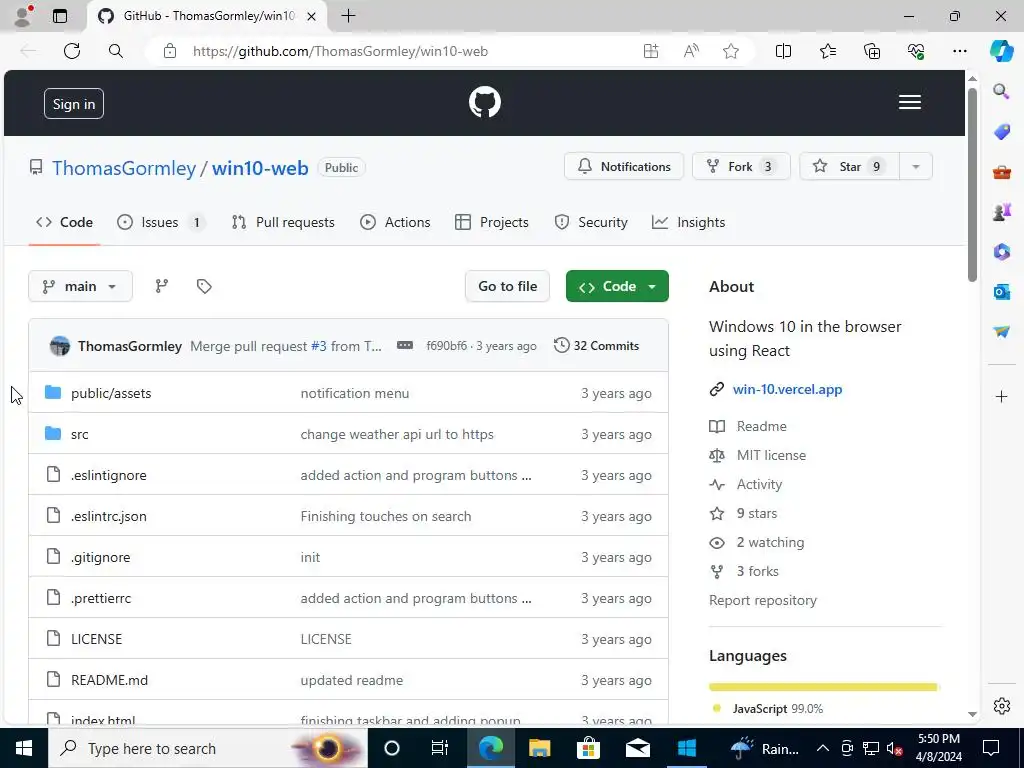Expand the Star lists dropdown arrow
The width and height of the screenshot is (1024, 768).
tap(916, 167)
